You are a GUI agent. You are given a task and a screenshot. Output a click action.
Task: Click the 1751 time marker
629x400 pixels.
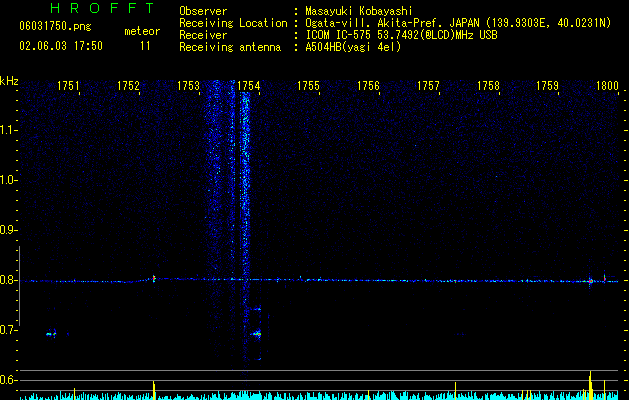pyautogui.click(x=68, y=86)
